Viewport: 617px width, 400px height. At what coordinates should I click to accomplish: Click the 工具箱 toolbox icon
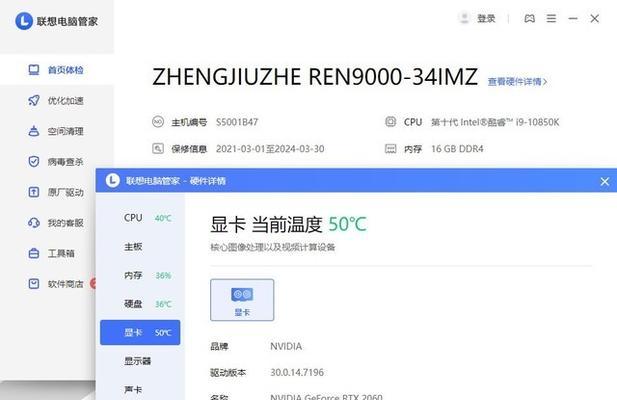coord(34,253)
